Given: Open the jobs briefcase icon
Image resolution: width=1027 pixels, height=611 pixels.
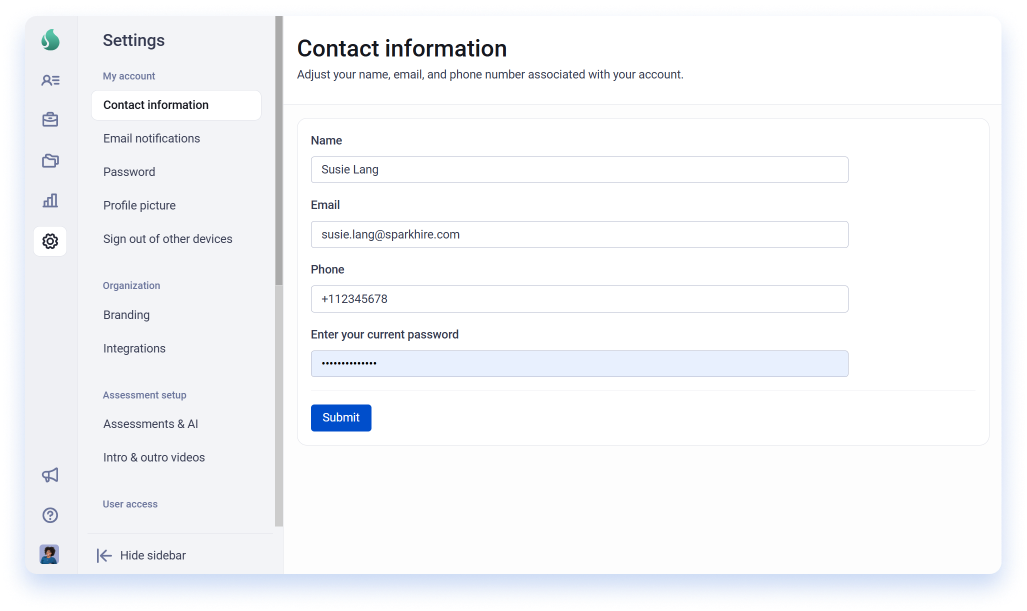Looking at the screenshot, I should tap(50, 120).
